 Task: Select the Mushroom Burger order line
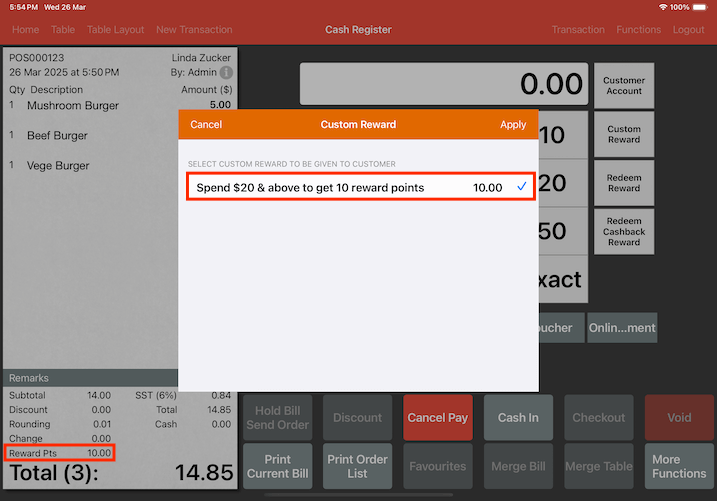(121, 106)
